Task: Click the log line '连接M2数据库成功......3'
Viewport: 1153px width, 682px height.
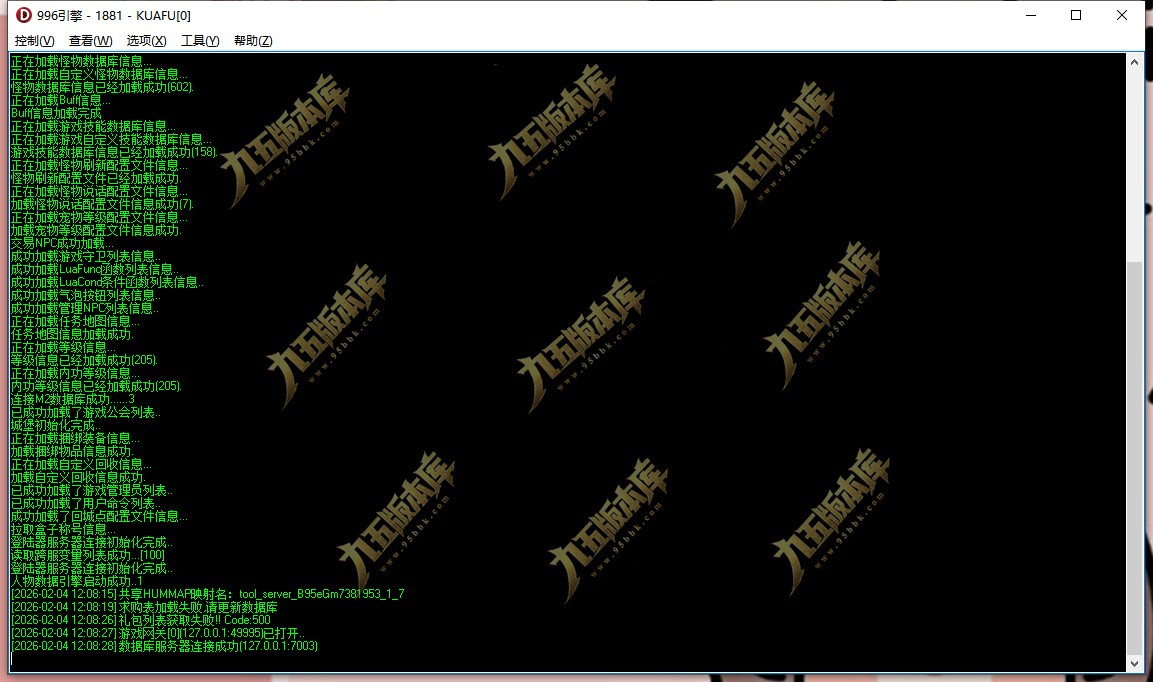Action: coord(72,399)
